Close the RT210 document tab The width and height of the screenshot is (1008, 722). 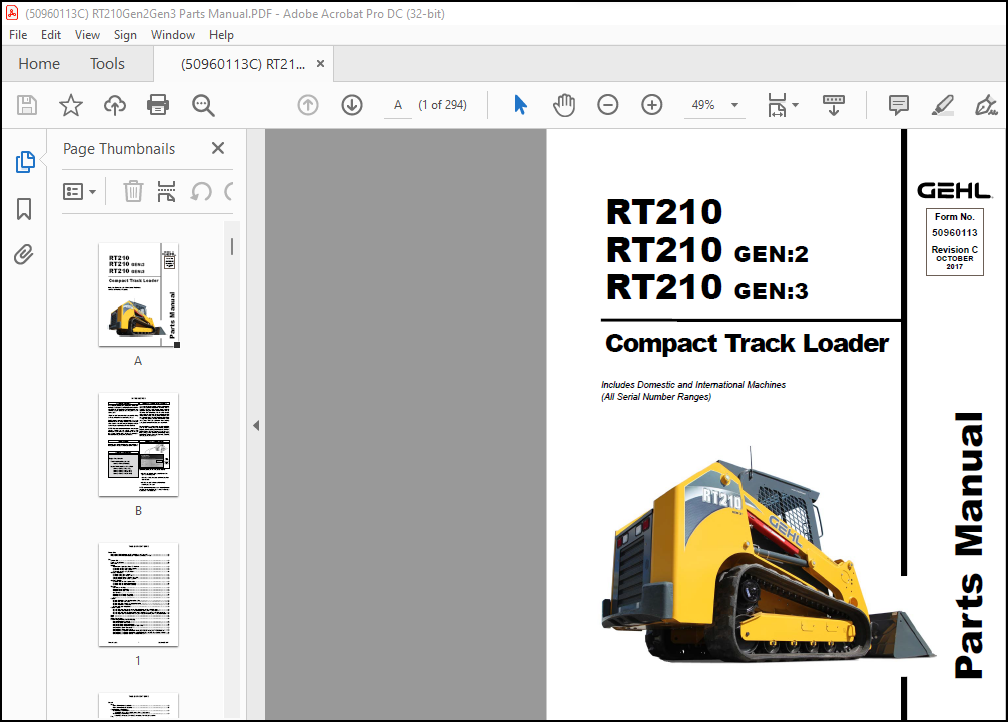pyautogui.click(x=320, y=64)
